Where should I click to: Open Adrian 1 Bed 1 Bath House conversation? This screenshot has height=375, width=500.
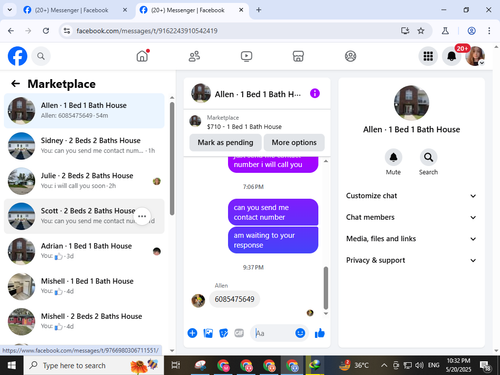84,251
